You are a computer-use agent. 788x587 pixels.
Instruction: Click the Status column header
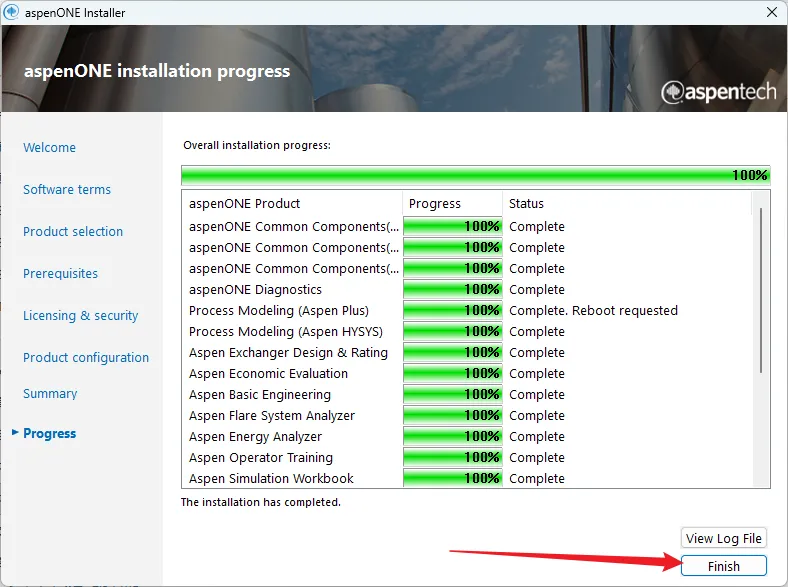coord(627,204)
